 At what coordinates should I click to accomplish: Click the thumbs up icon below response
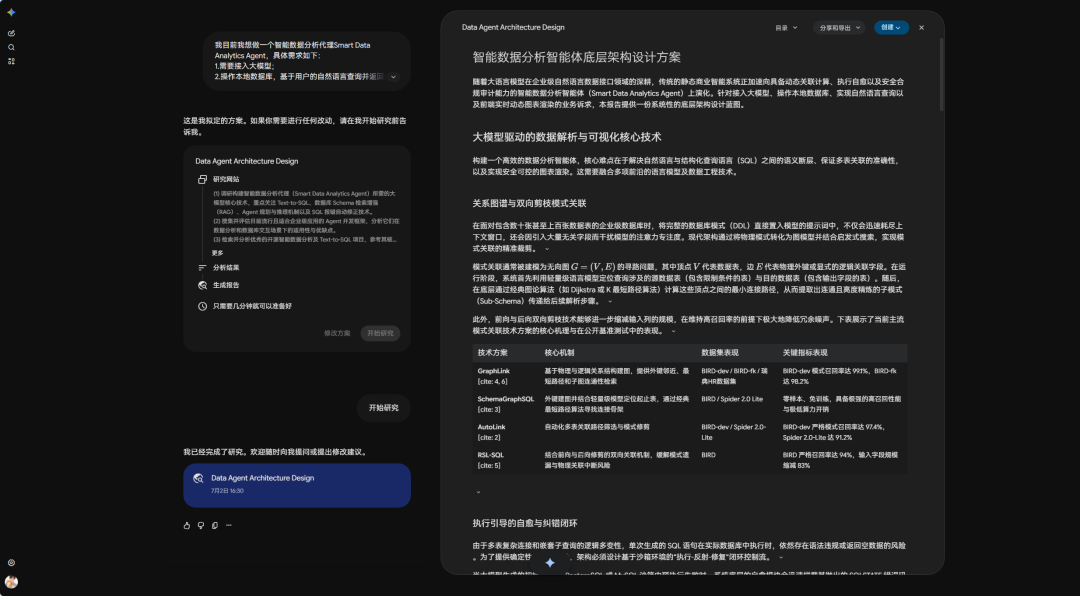(187, 525)
